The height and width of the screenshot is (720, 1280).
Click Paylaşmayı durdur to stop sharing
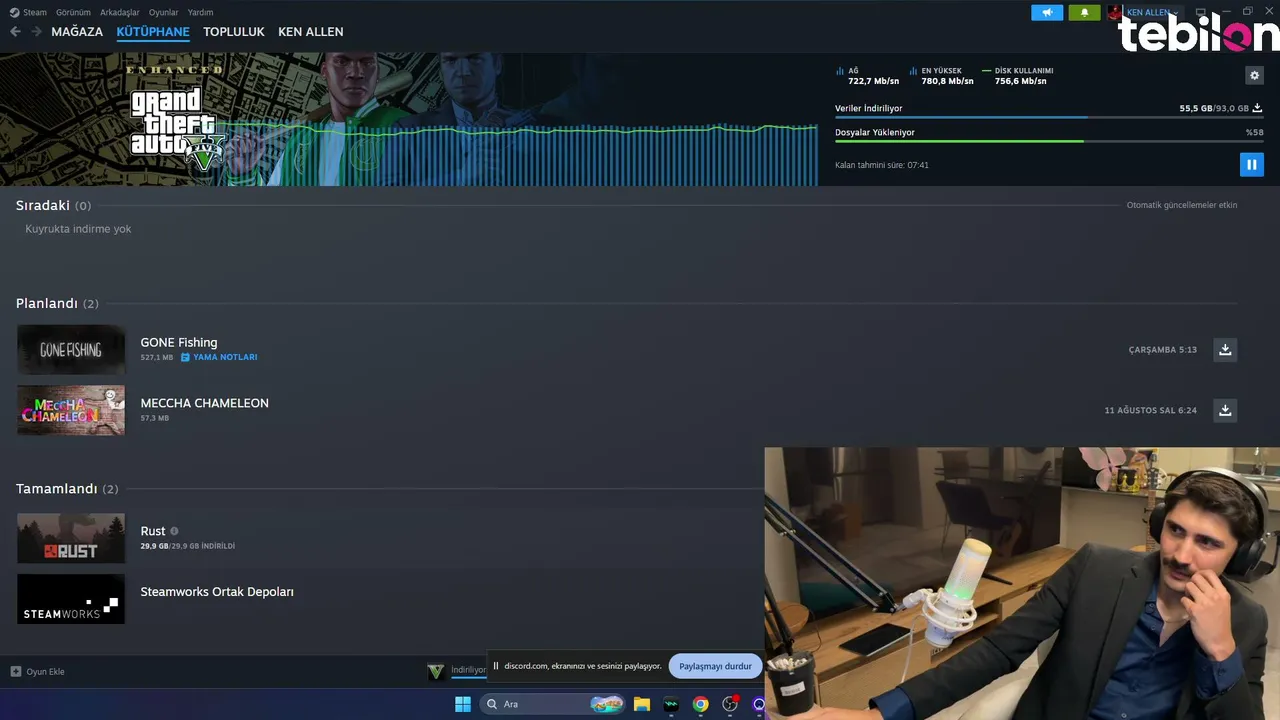(715, 666)
